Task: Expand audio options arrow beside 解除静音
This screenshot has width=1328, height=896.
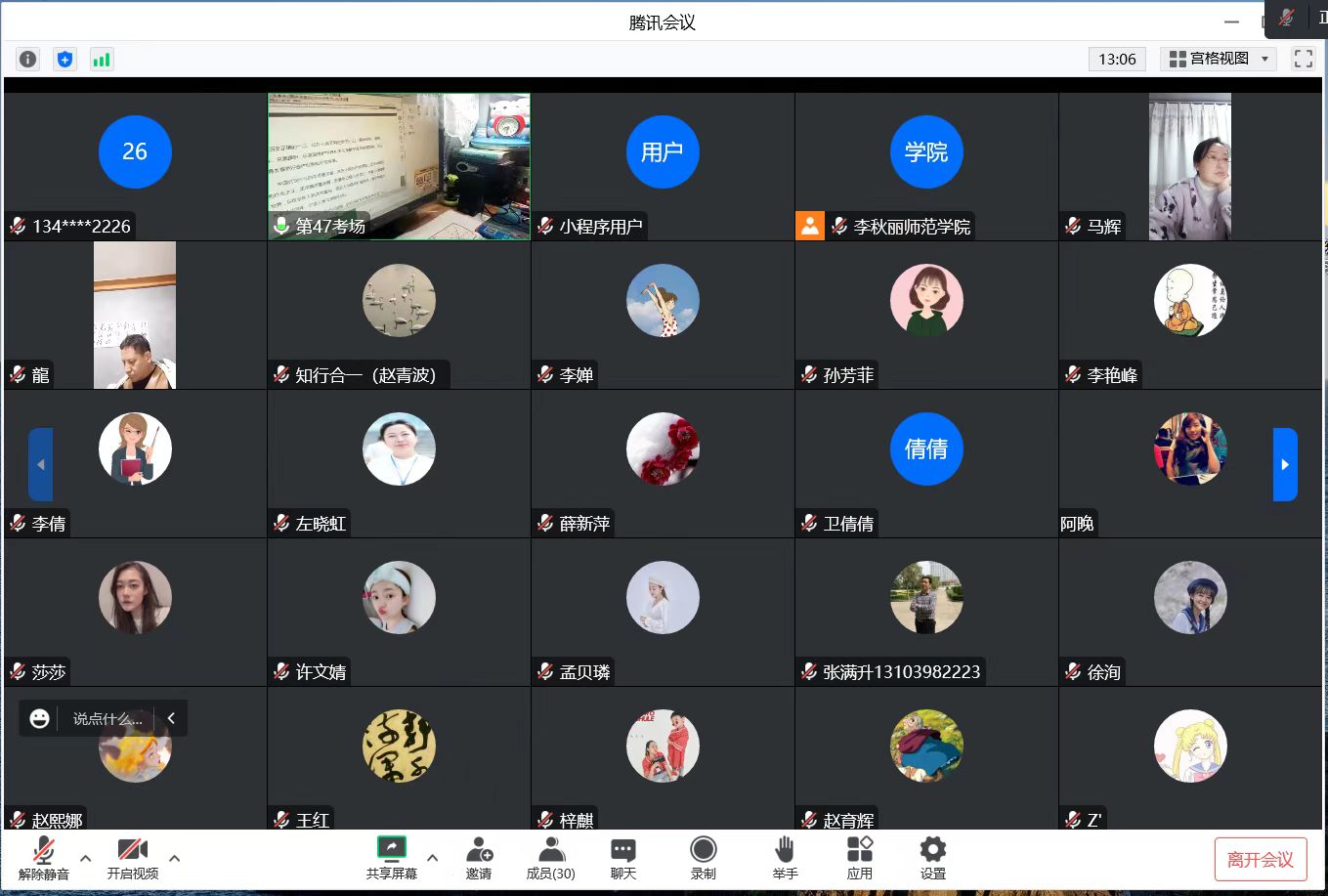Action: click(x=85, y=858)
